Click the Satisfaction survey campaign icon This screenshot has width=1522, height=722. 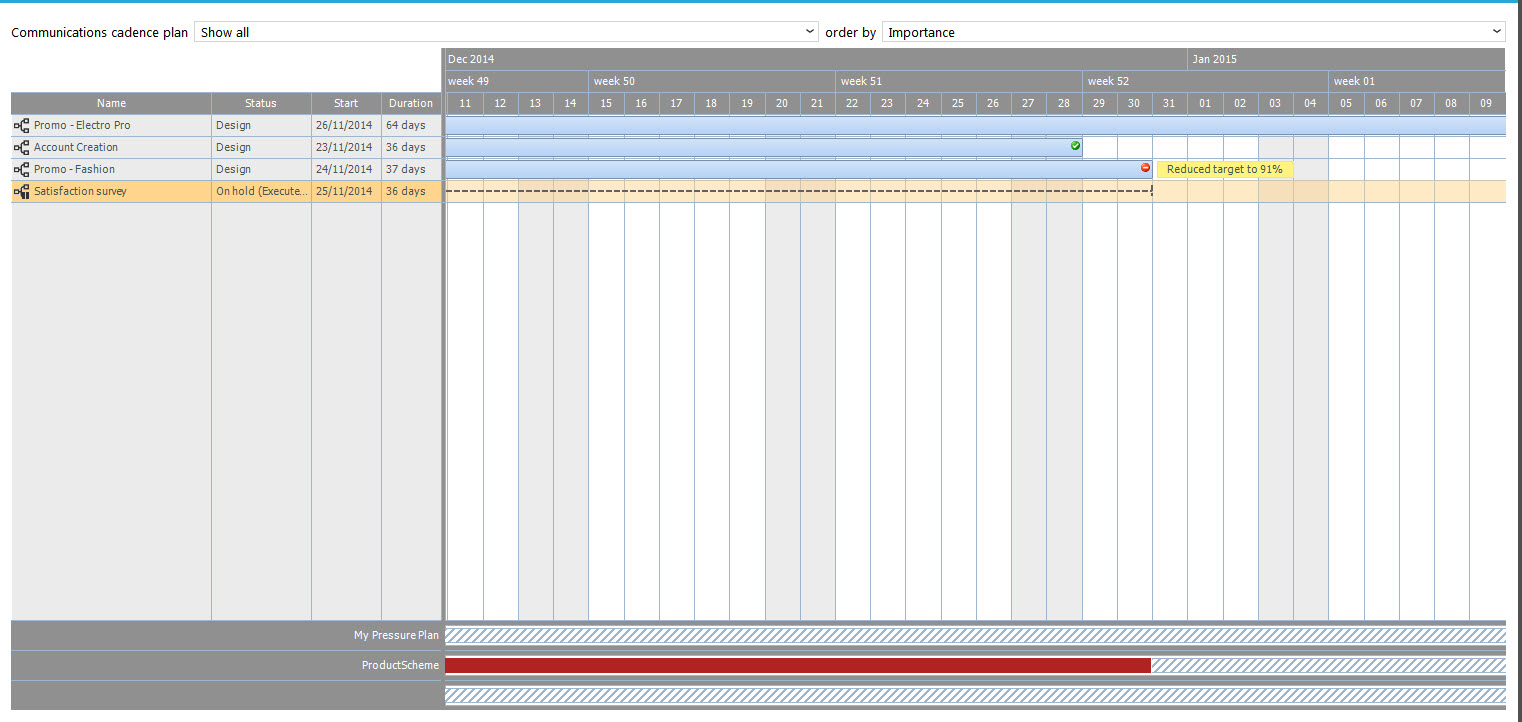click(x=21, y=192)
